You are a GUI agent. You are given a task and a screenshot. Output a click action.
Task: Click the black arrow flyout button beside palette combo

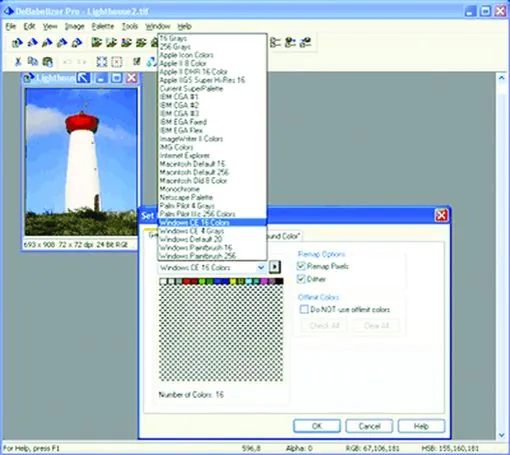275,267
